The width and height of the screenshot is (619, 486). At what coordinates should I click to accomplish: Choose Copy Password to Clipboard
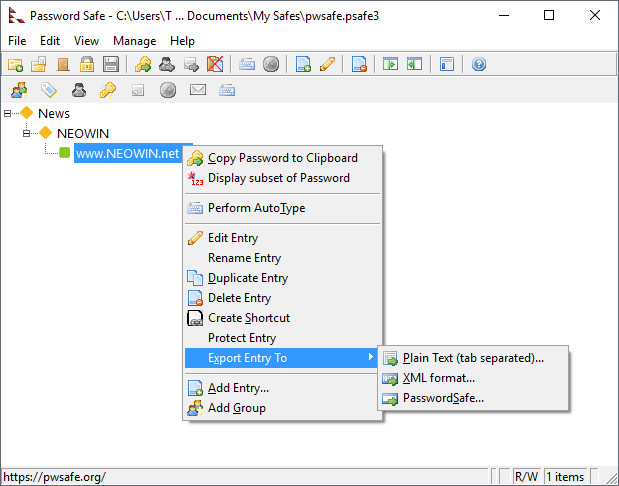pos(282,158)
